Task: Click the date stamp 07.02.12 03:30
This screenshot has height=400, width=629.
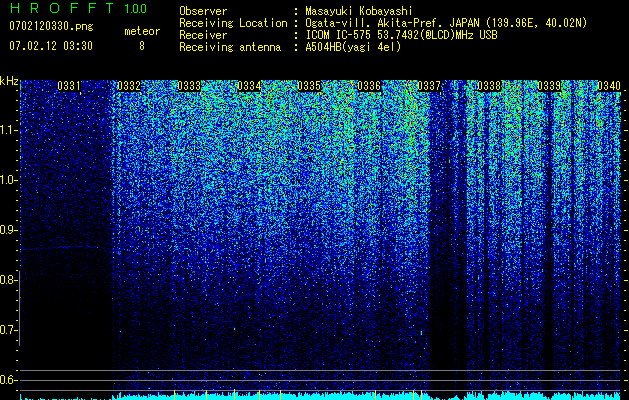Action: coord(51,46)
